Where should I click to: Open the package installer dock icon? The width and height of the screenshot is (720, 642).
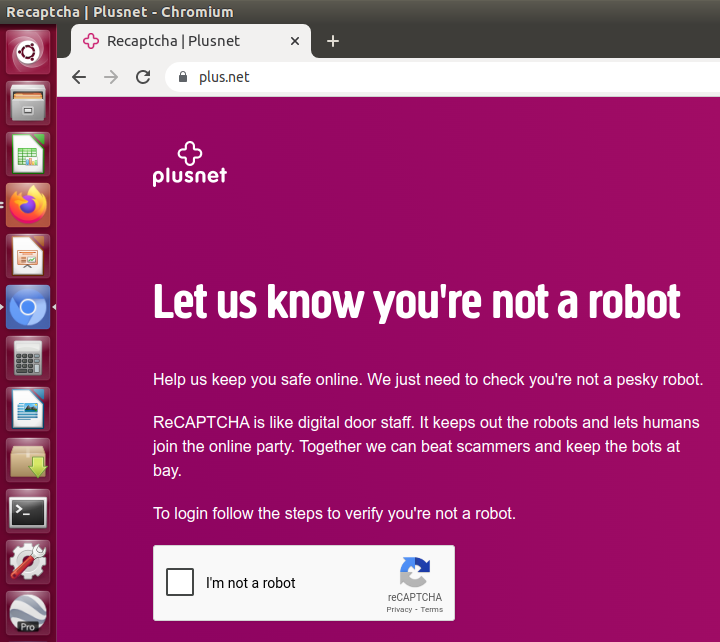tap(28, 460)
